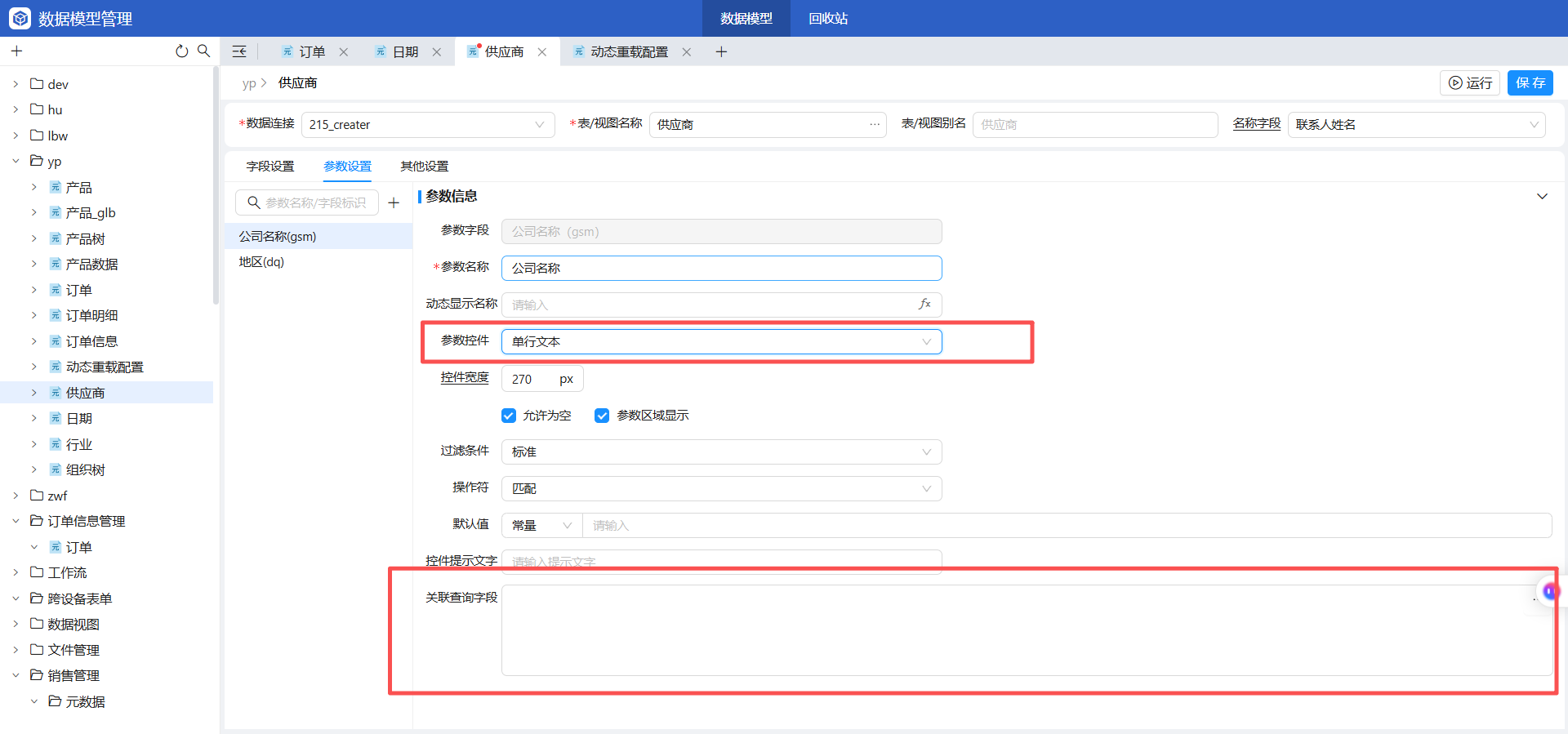Select parameter 地区(dq) in list

tap(318, 262)
